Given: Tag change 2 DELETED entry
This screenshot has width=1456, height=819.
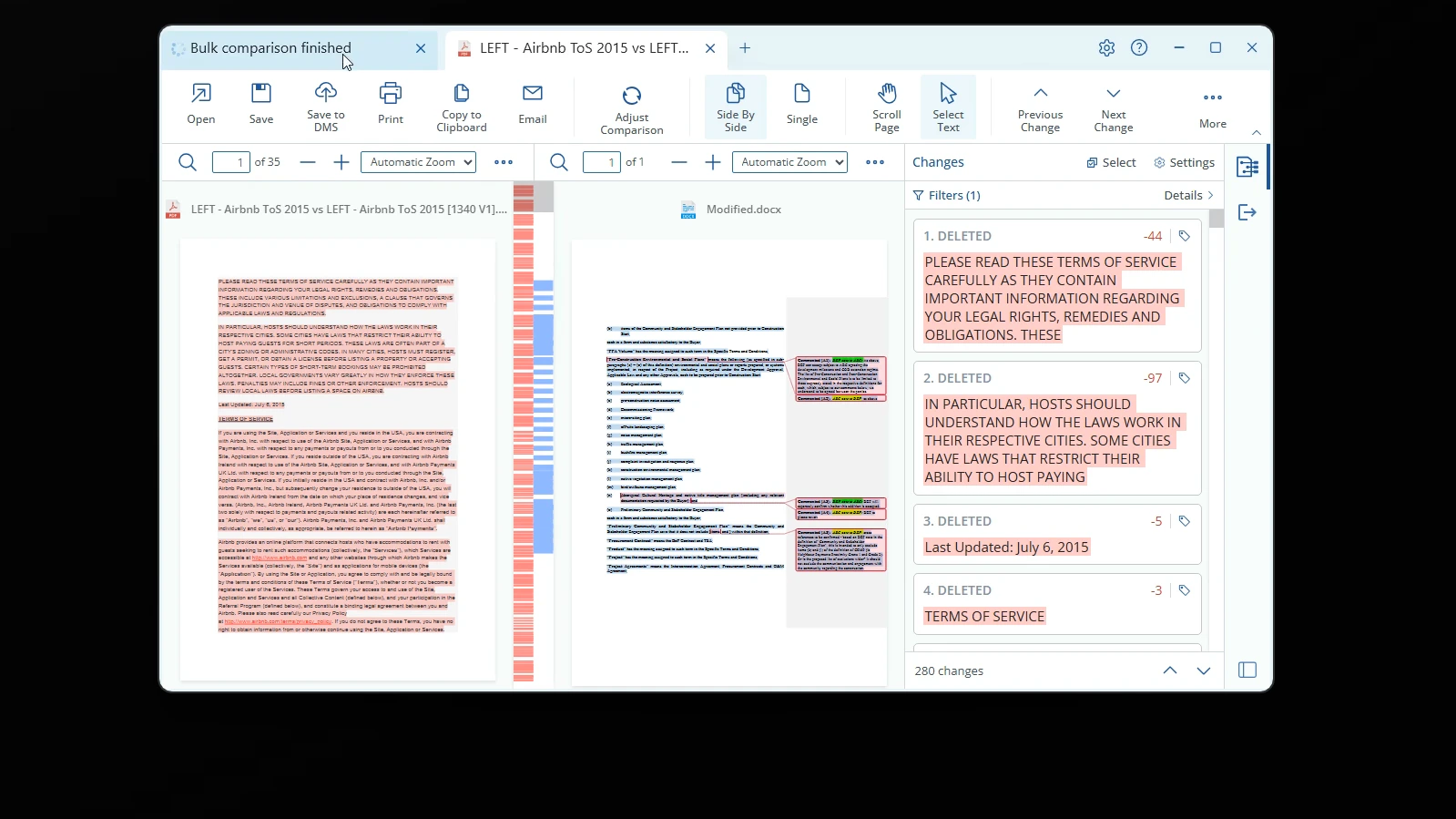Looking at the screenshot, I should click(1185, 378).
